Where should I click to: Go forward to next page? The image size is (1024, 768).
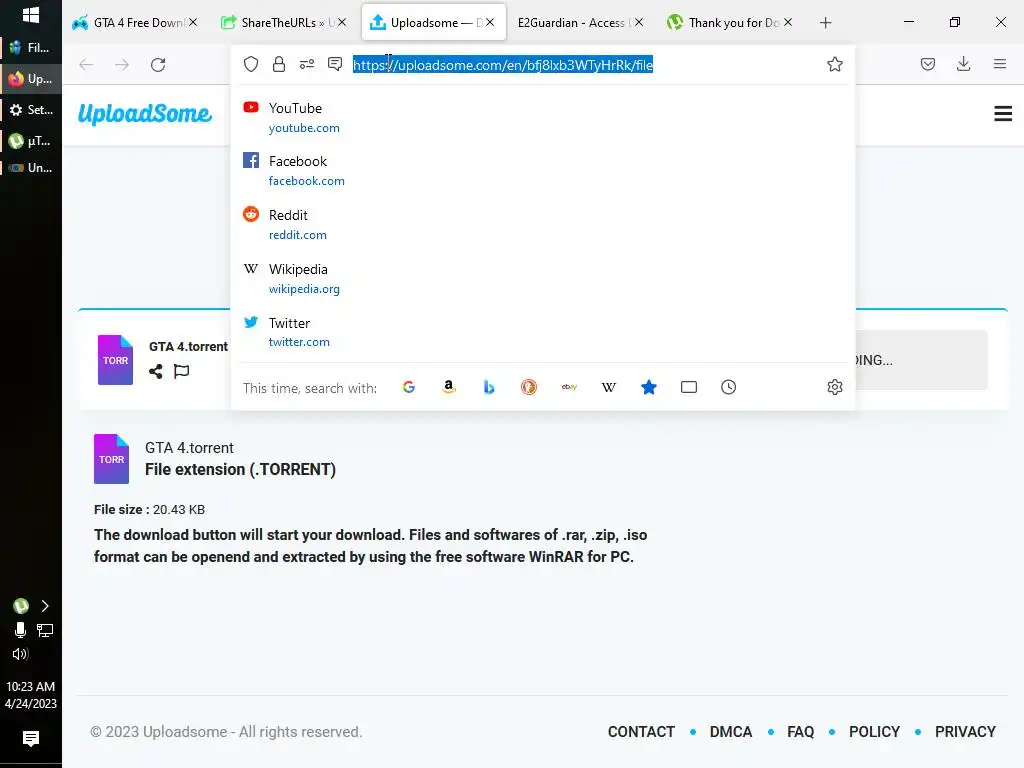click(122, 65)
